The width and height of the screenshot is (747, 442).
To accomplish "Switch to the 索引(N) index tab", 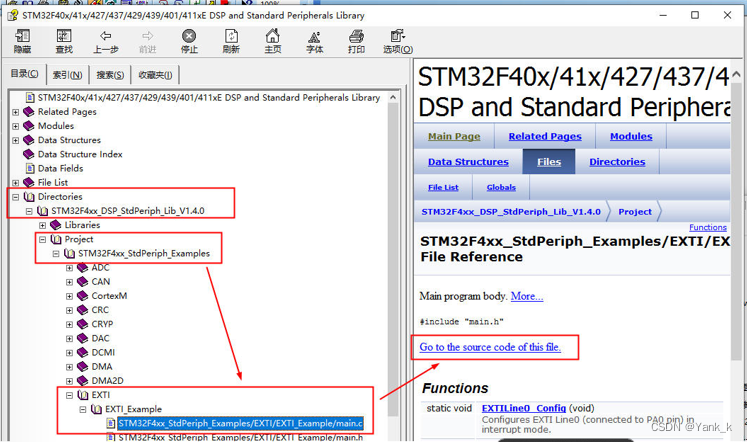I will point(67,75).
